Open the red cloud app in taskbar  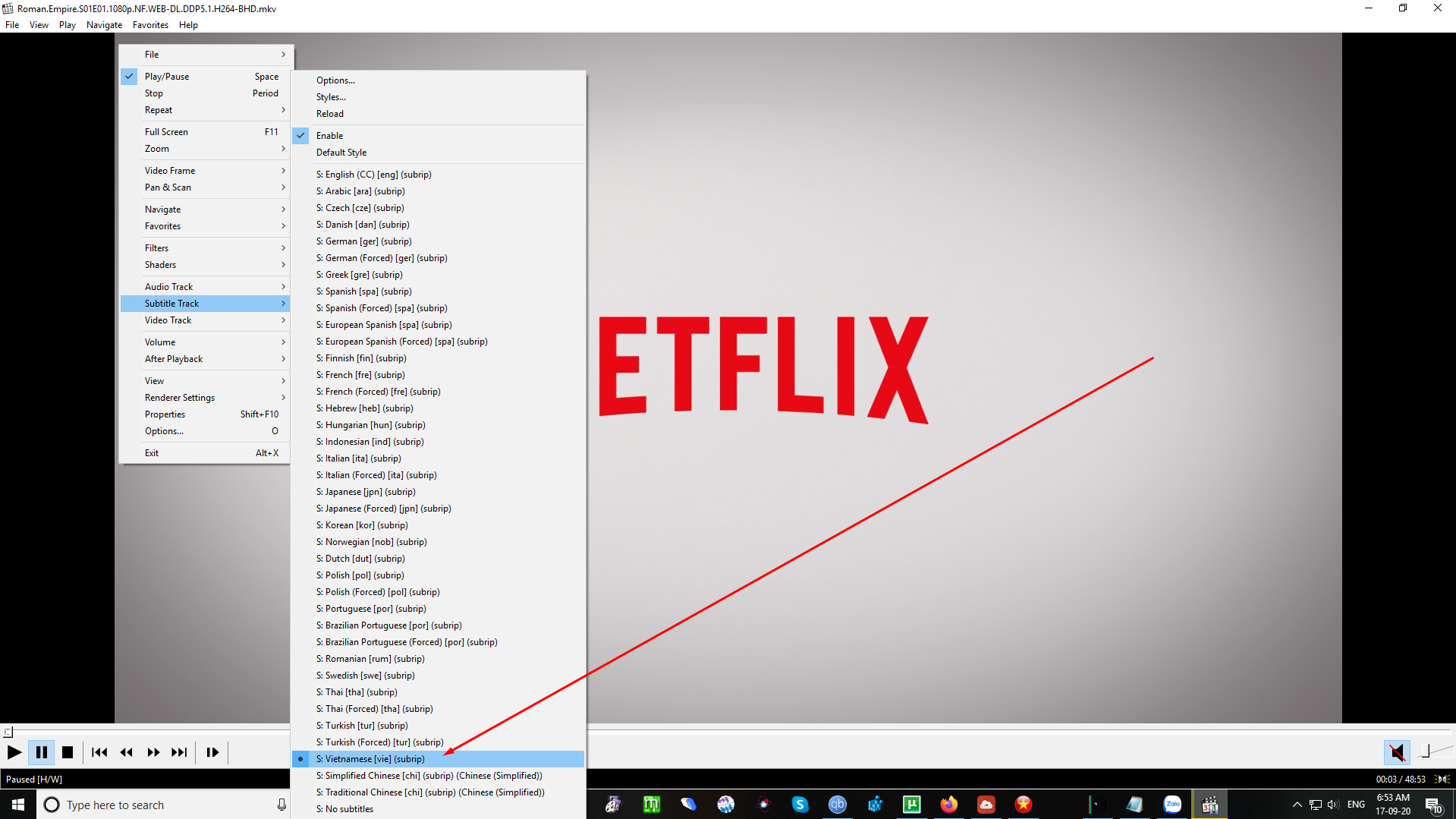click(986, 805)
